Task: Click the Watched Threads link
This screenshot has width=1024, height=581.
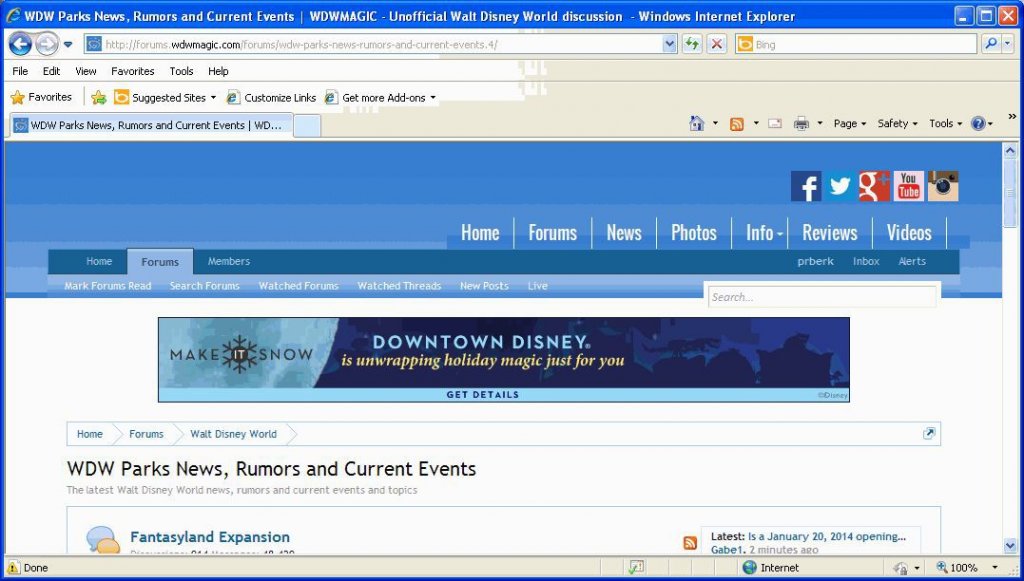Action: point(399,286)
